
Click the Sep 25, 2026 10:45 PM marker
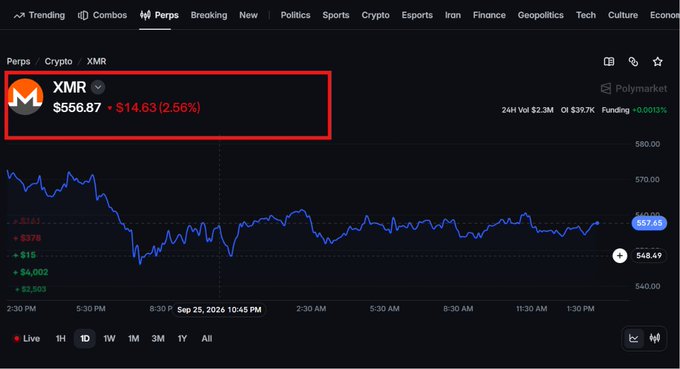click(219, 310)
